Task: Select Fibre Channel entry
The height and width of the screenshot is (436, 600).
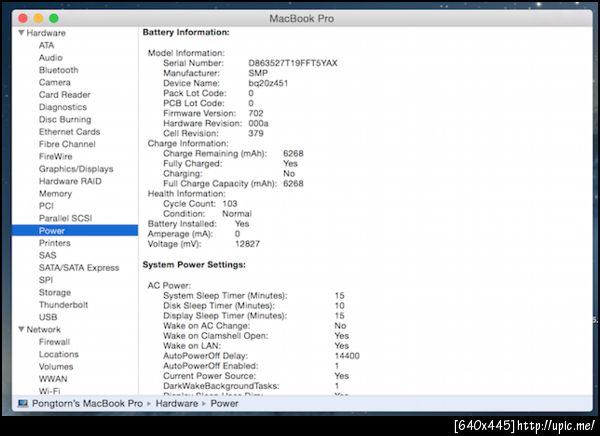Action: [x=67, y=144]
